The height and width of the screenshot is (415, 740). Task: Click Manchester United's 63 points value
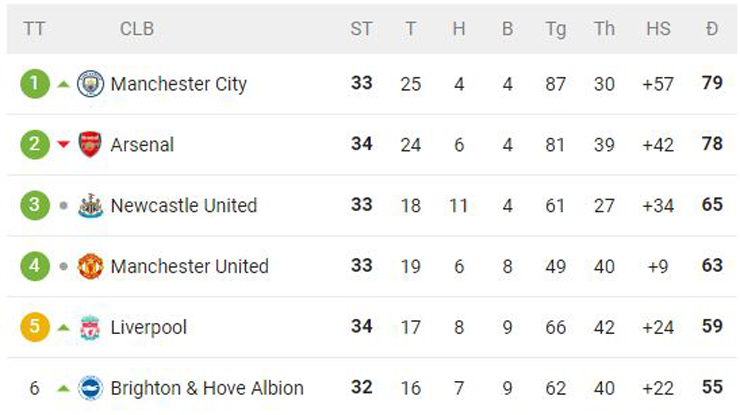711,267
